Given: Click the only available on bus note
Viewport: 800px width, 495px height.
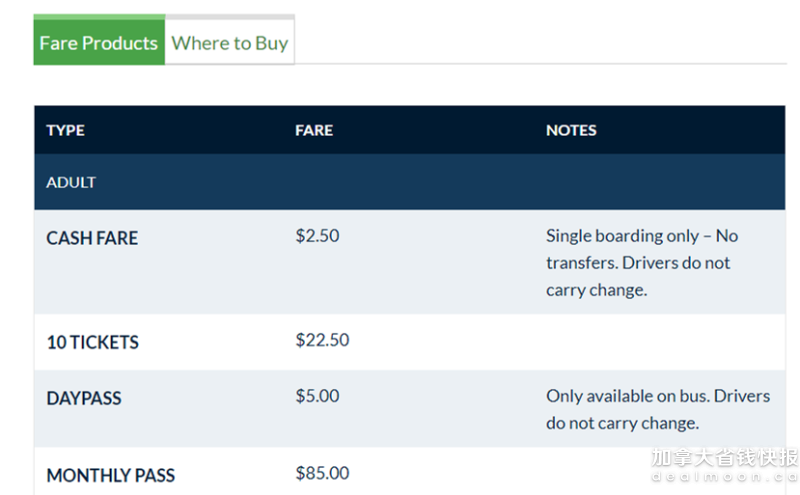Looking at the screenshot, I should [x=658, y=409].
